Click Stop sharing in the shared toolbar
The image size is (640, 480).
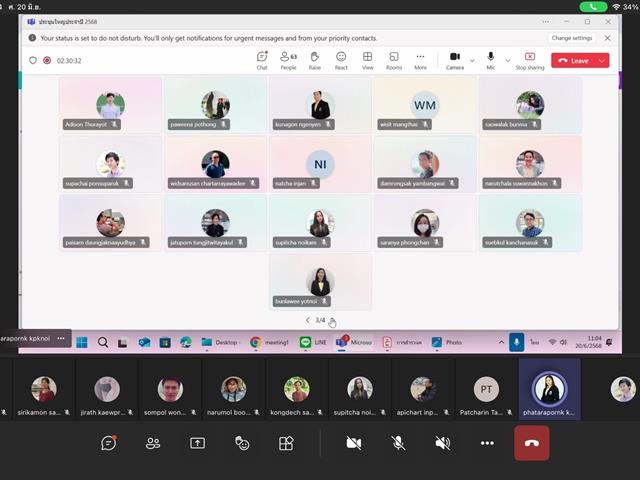click(530, 60)
